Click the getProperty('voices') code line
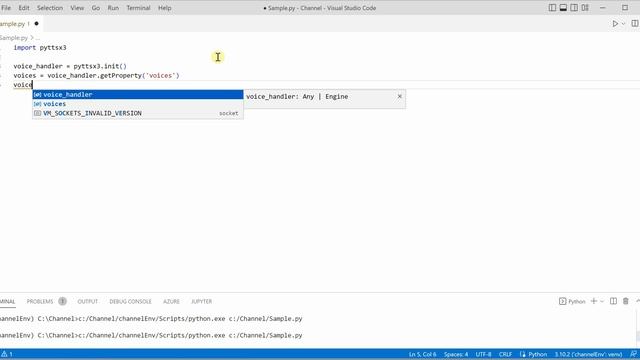The image size is (640, 360). pyautogui.click(x=96, y=76)
